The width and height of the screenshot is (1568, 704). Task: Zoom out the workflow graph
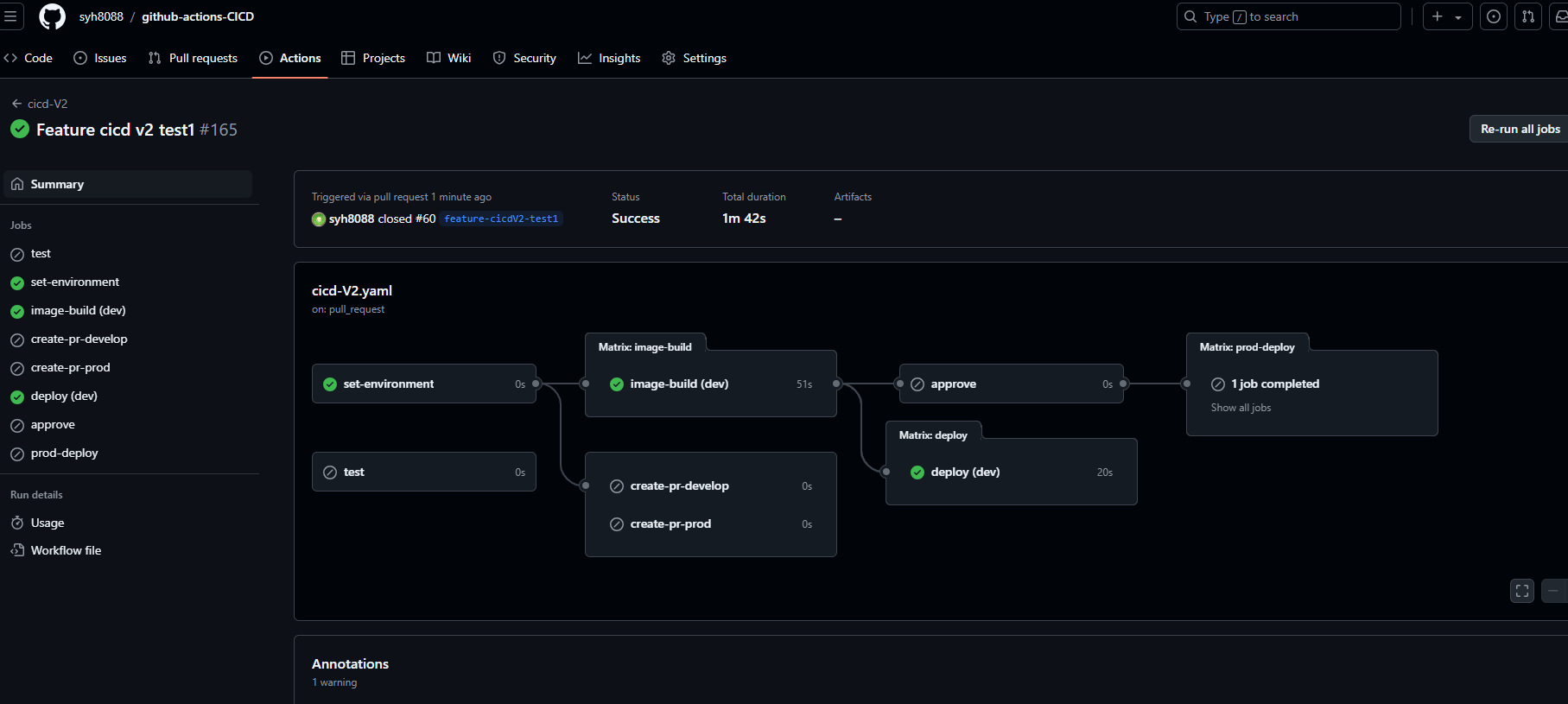pyautogui.click(x=1553, y=591)
